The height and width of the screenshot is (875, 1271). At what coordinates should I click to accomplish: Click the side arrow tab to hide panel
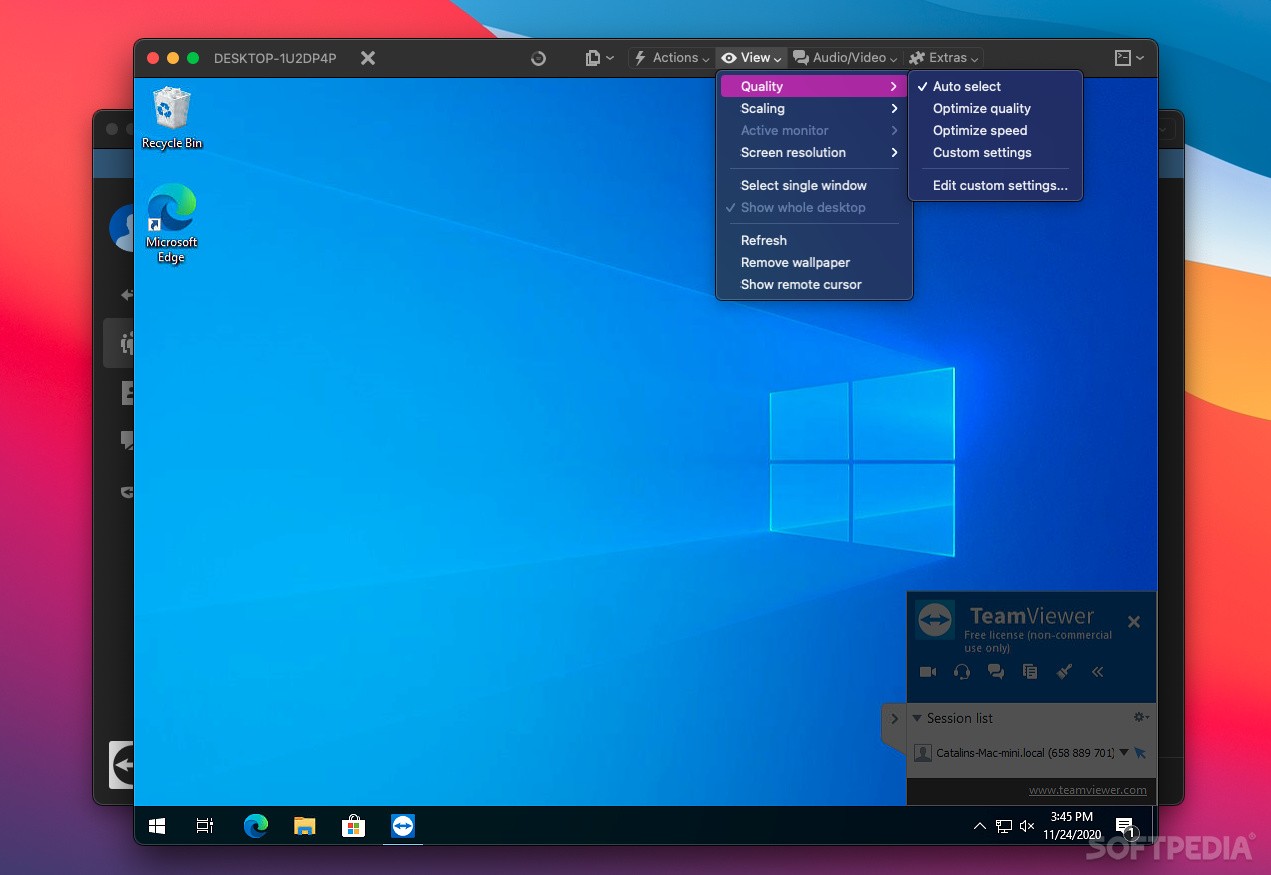point(894,719)
